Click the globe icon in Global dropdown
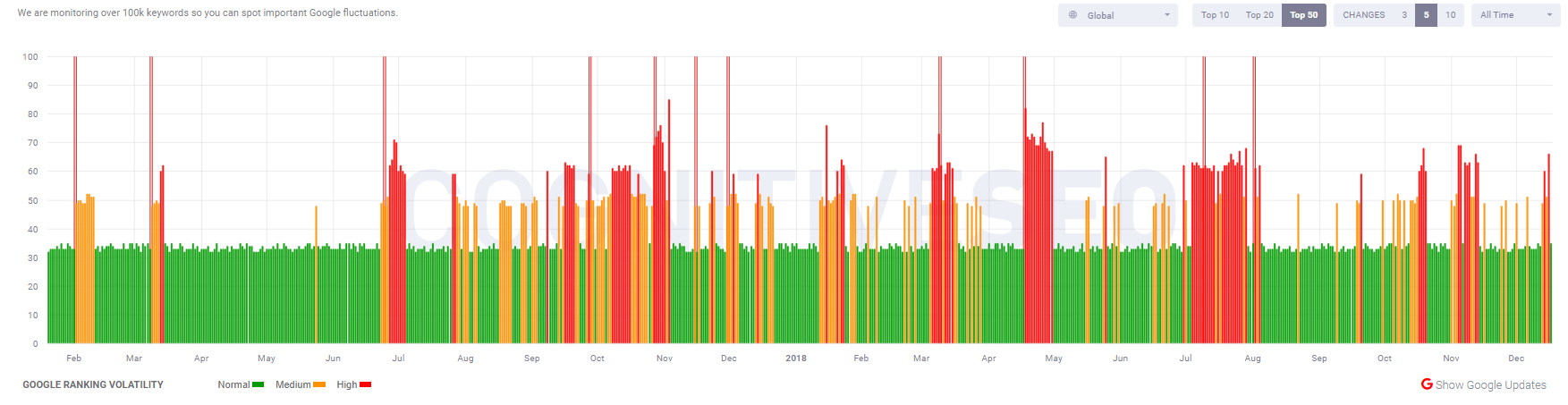This screenshot has width=1568, height=405. point(1072,15)
